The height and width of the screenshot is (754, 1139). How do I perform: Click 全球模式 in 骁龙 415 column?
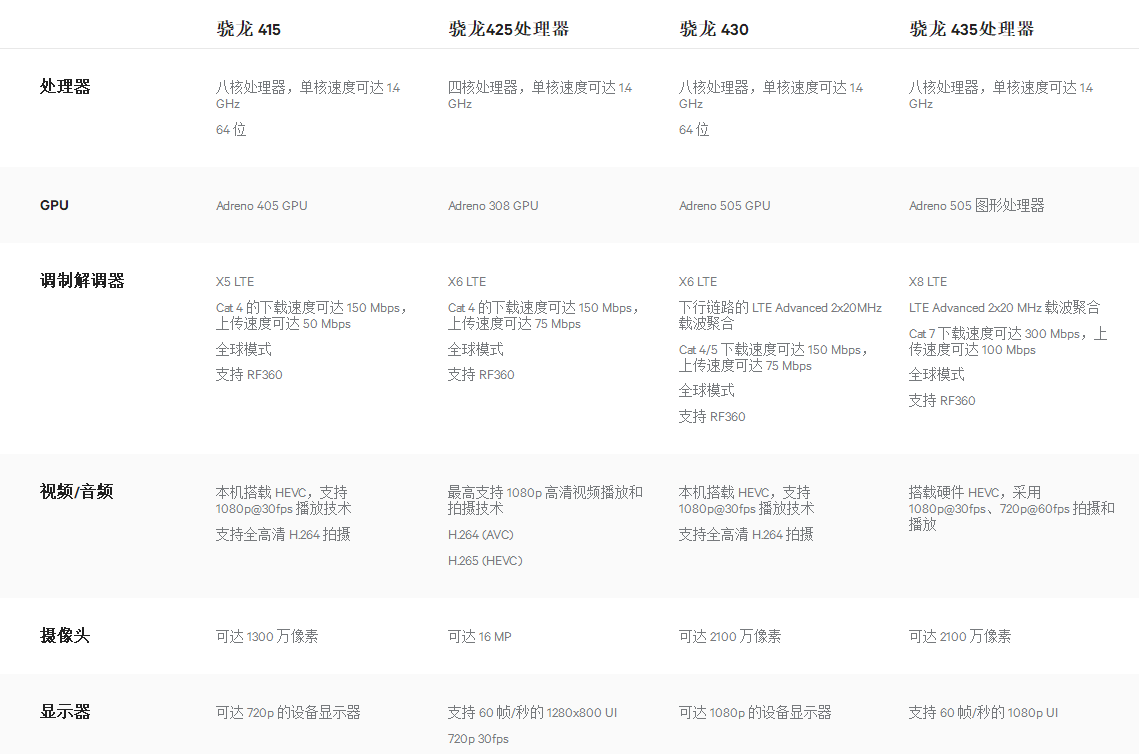click(243, 349)
